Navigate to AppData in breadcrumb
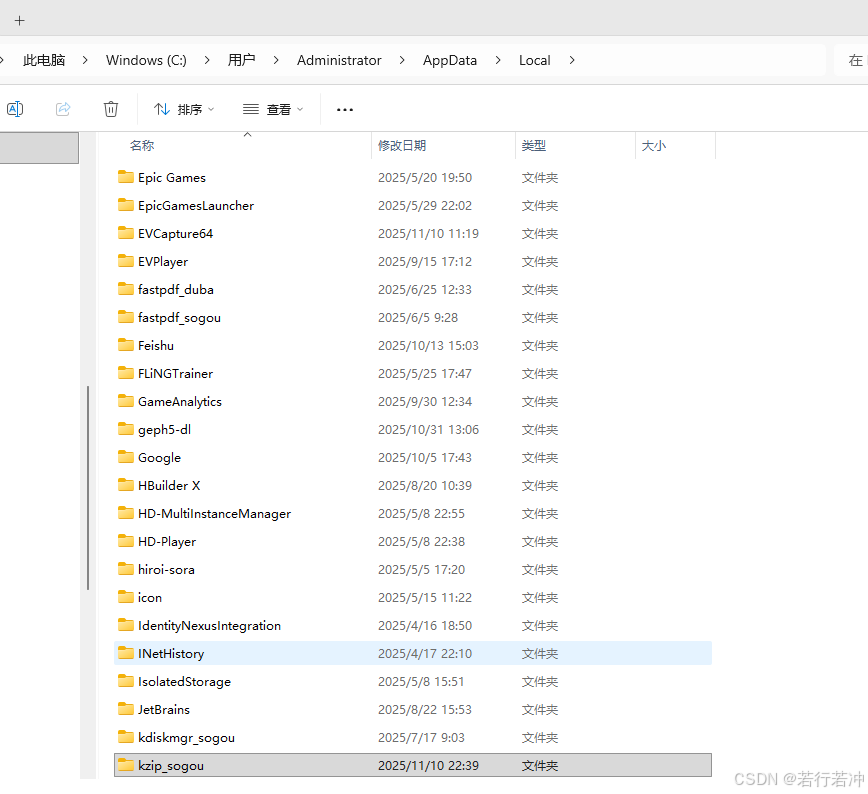868x794 pixels. coord(450,60)
